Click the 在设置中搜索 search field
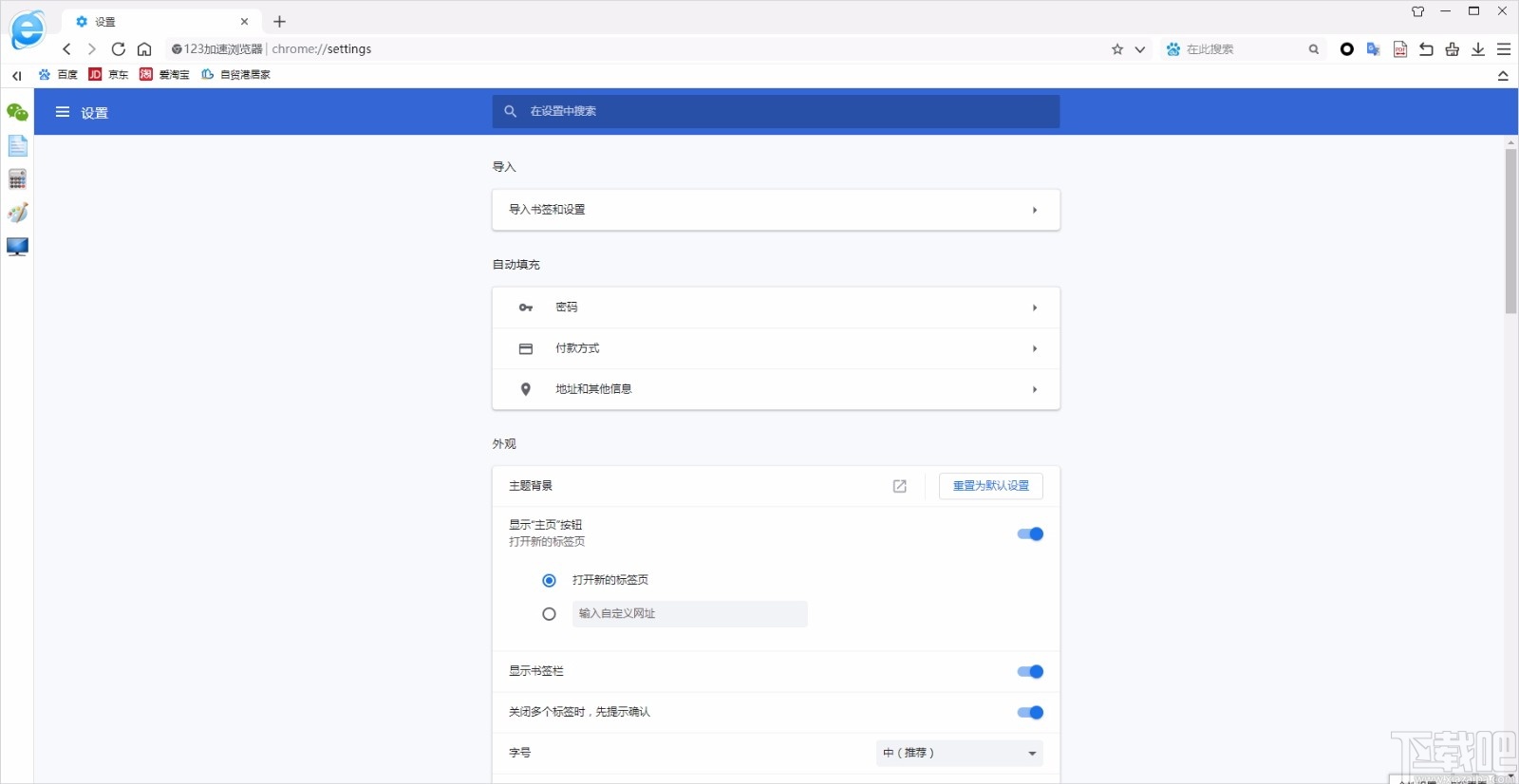This screenshot has width=1519, height=784. click(776, 111)
